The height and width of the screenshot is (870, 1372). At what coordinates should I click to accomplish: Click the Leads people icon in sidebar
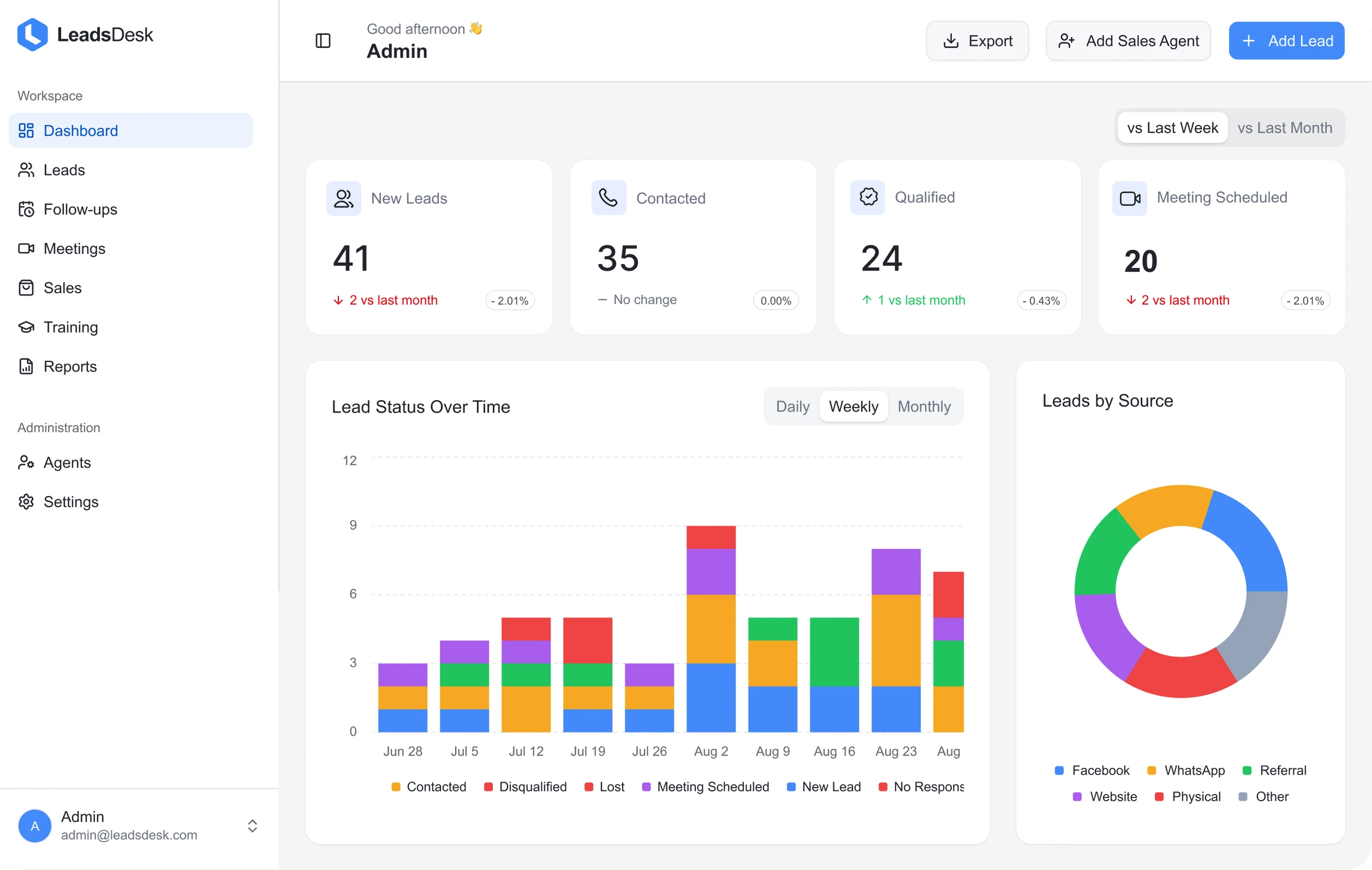pyautogui.click(x=26, y=170)
